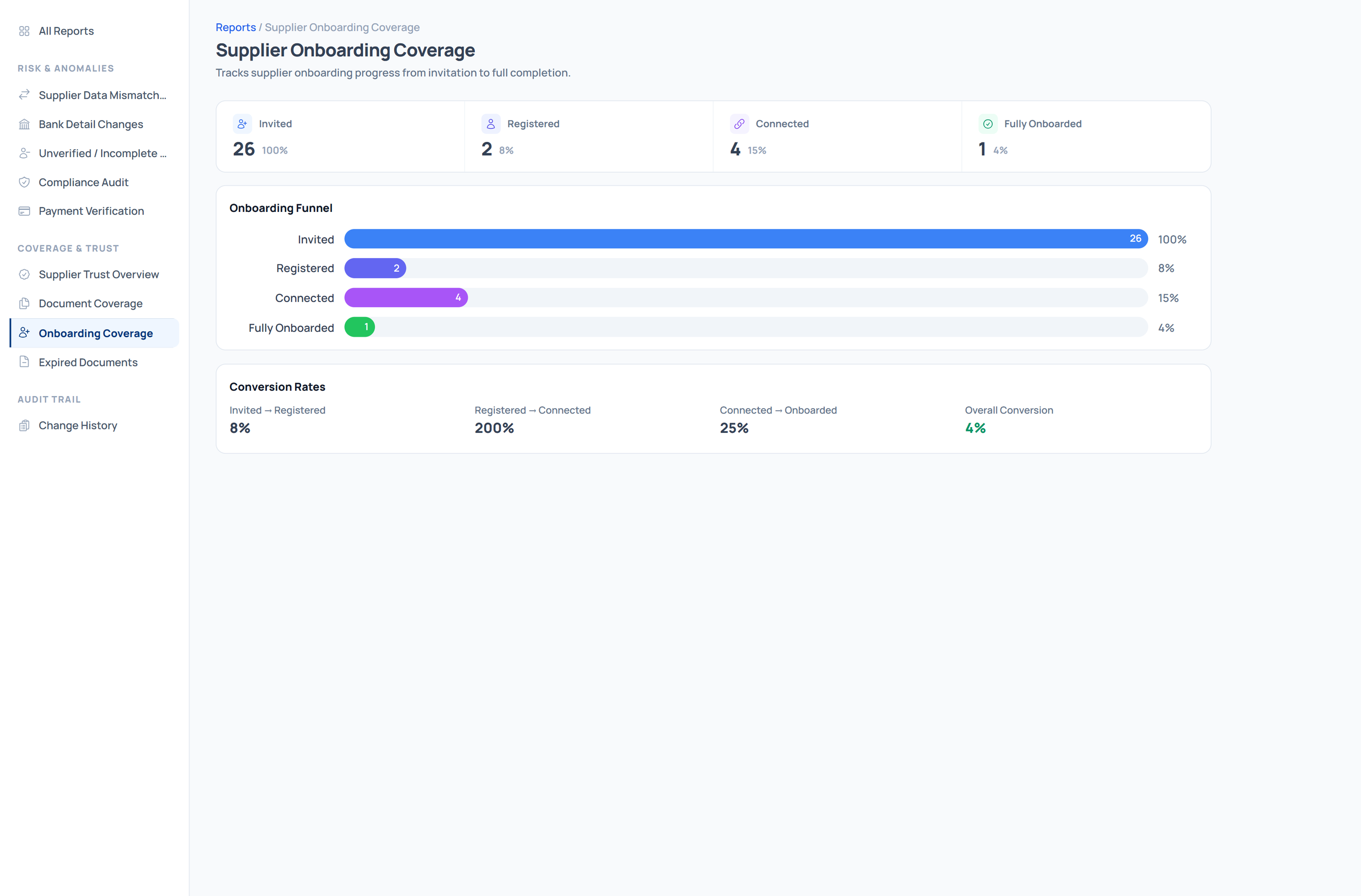Click the Connected count 4
This screenshot has height=896, width=1361.
click(735, 149)
